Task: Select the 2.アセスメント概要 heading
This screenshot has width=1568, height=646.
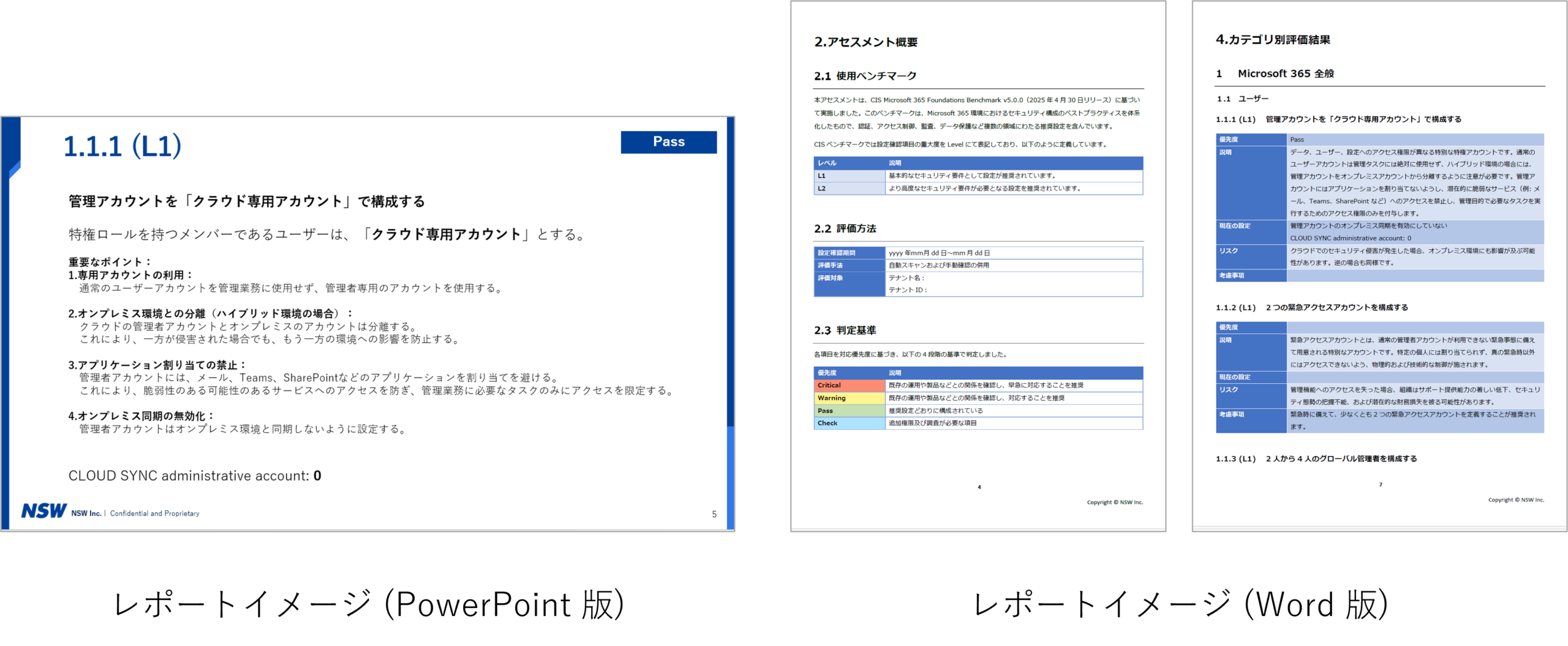Action: (865, 42)
